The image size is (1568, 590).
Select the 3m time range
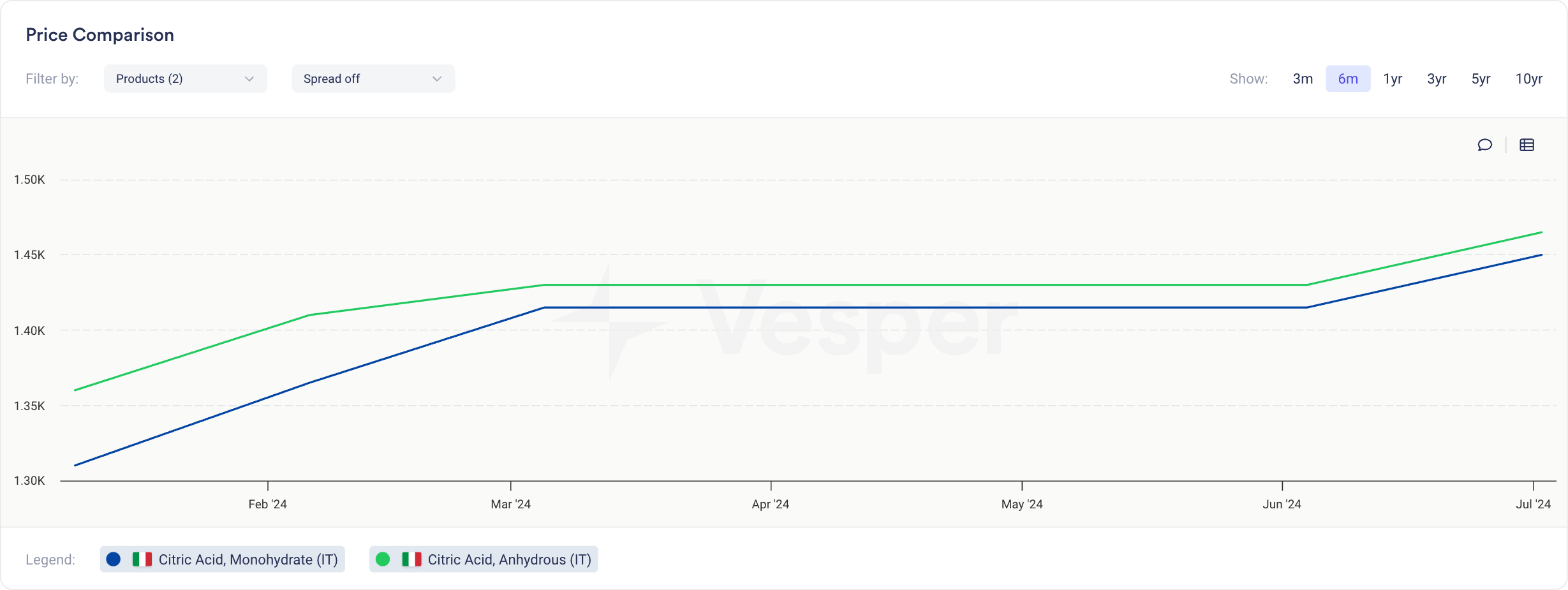coord(1303,78)
